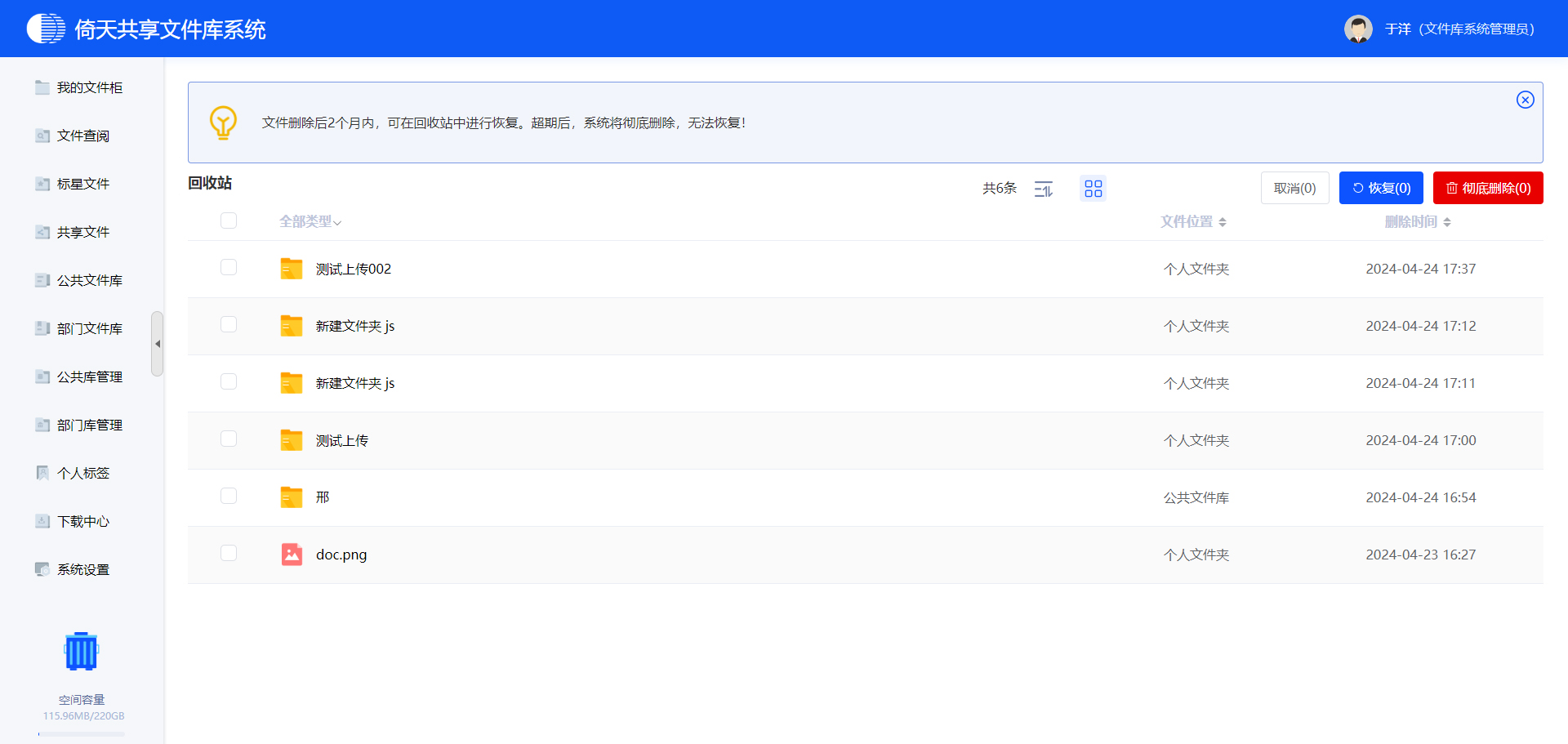Check the box for 测试上传002
This screenshot has width=1568, height=744.
point(229,268)
